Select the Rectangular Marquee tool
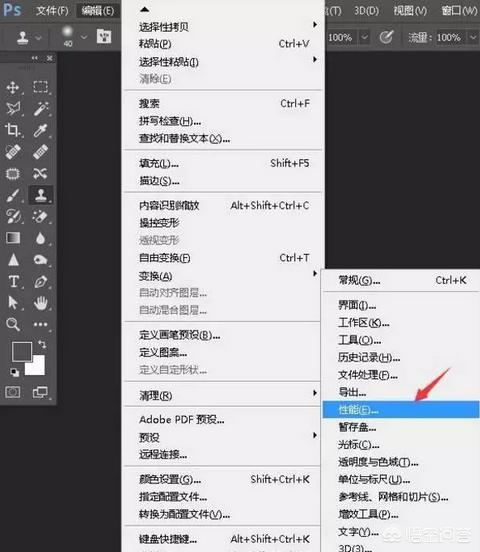Image resolution: width=480 pixels, height=552 pixels. [x=40, y=87]
